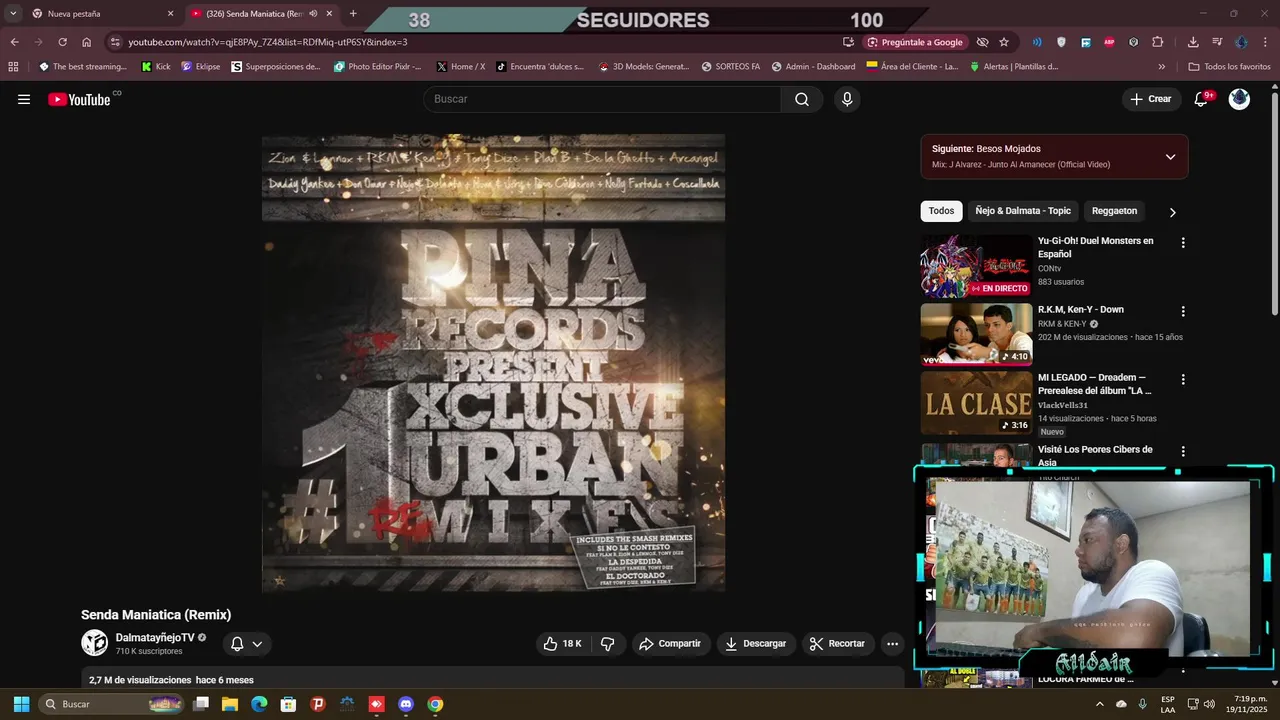Open options menu for MI LEGADO video
This screenshot has width=1280, height=720.
[x=1183, y=380]
